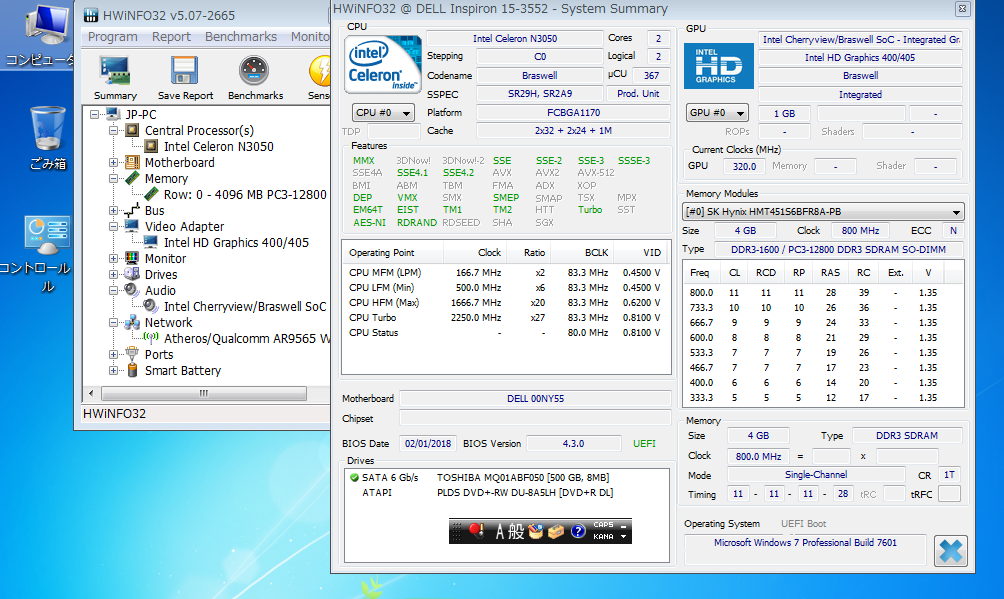Click the Smart Battery icon in tree
This screenshot has width=1004, height=599.
[x=133, y=370]
